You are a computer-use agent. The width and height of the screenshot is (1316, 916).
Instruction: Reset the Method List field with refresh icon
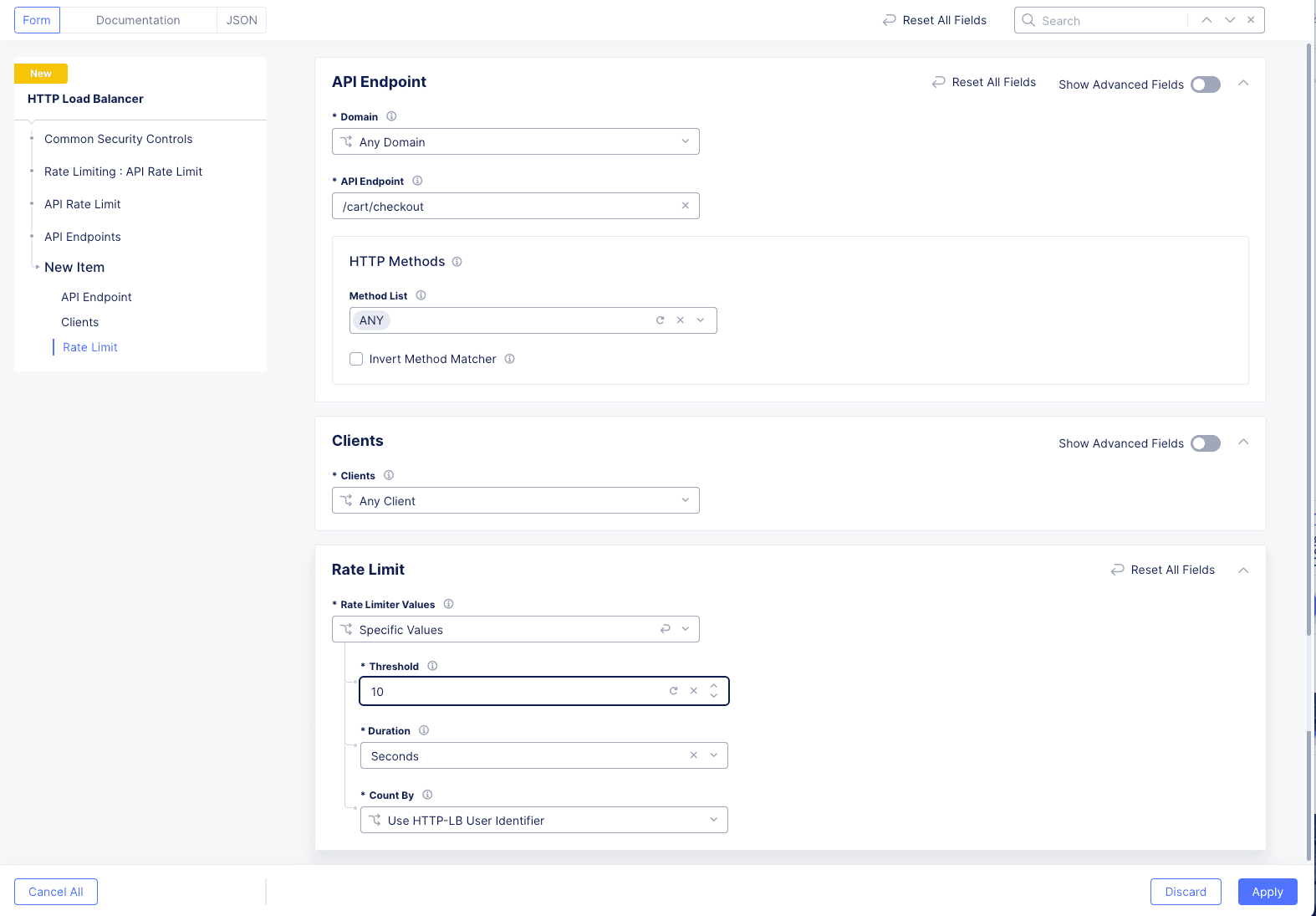tap(660, 320)
